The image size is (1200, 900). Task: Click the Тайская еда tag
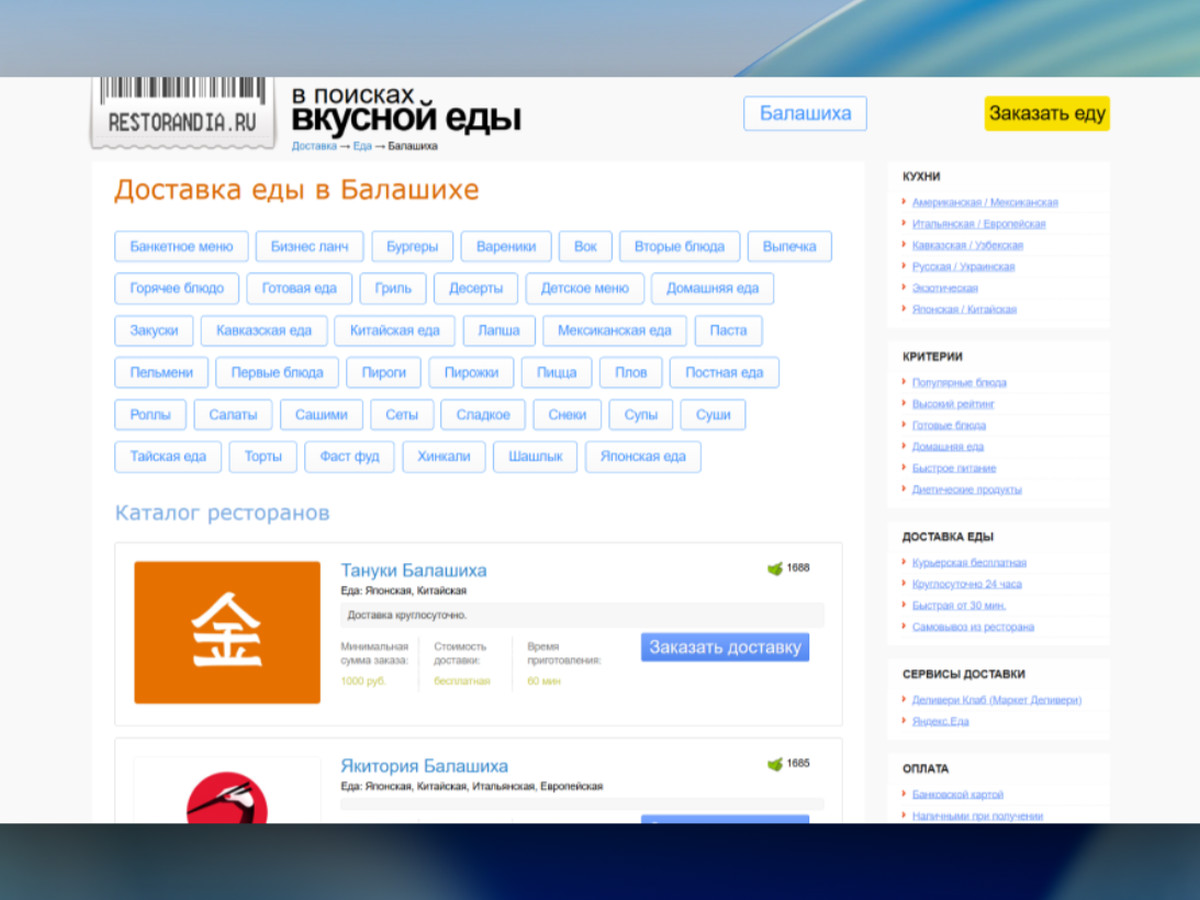(168, 456)
